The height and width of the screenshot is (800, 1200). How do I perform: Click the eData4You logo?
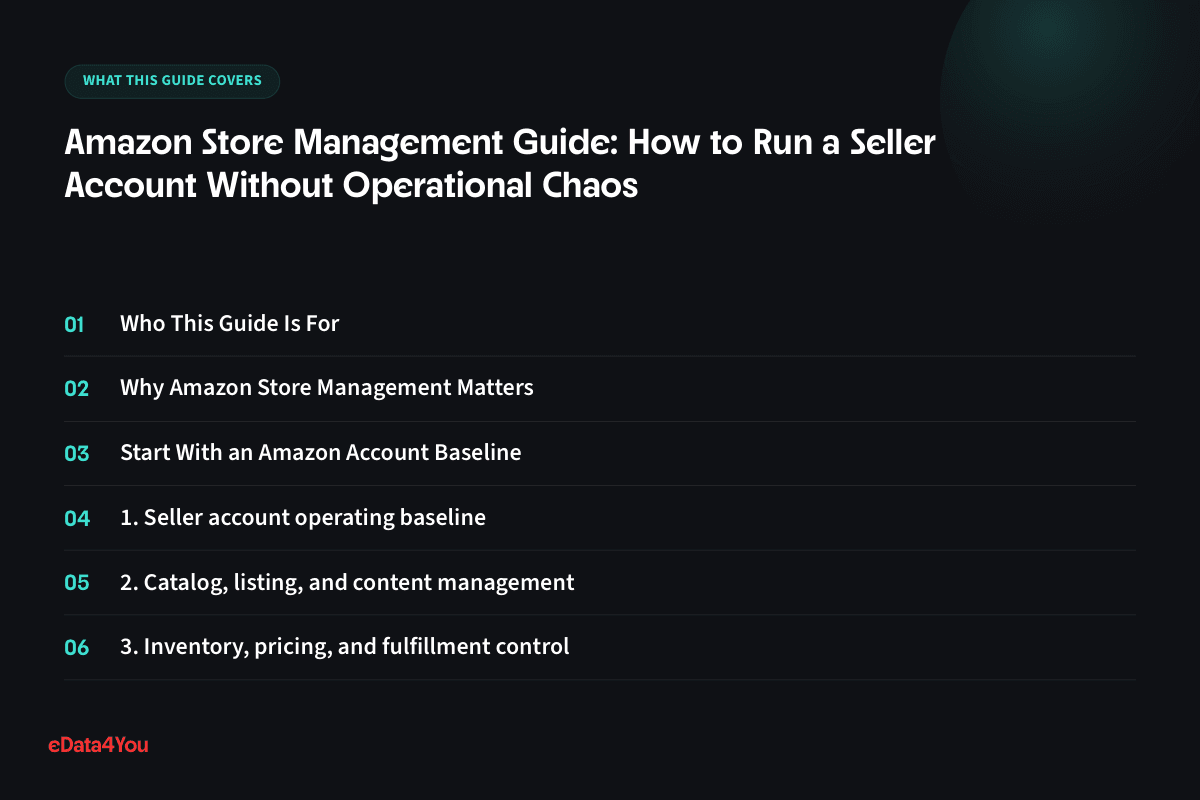click(98, 744)
